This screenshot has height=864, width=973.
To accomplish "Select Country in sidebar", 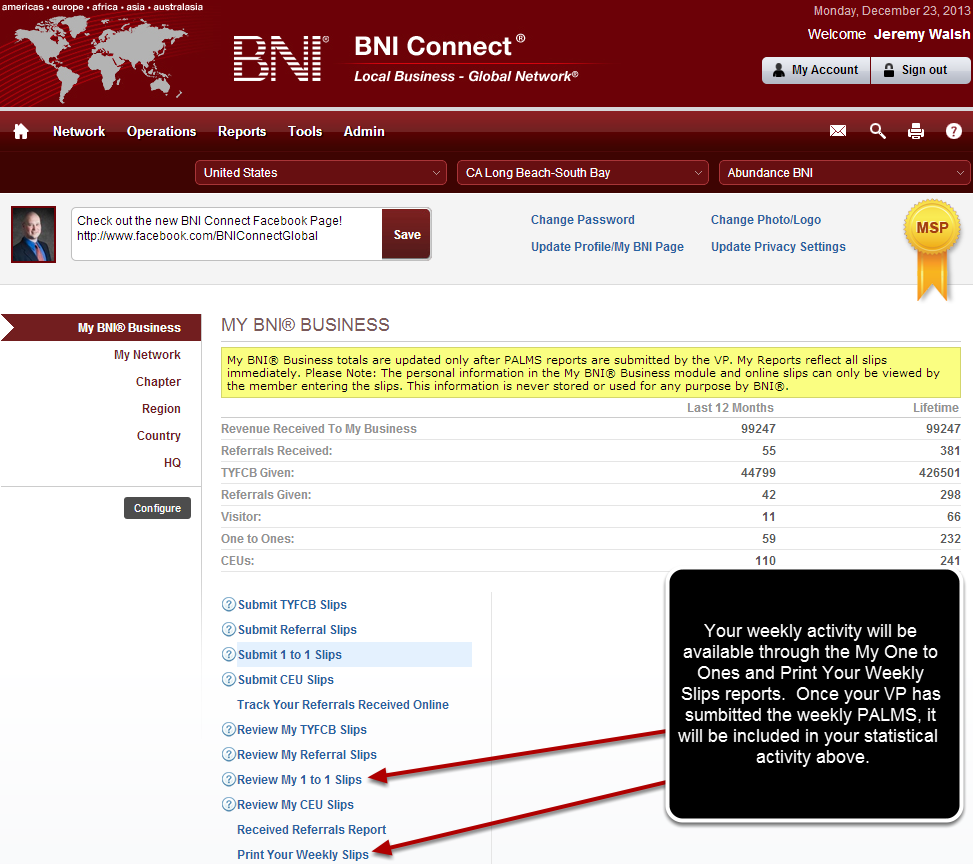I will point(159,436).
